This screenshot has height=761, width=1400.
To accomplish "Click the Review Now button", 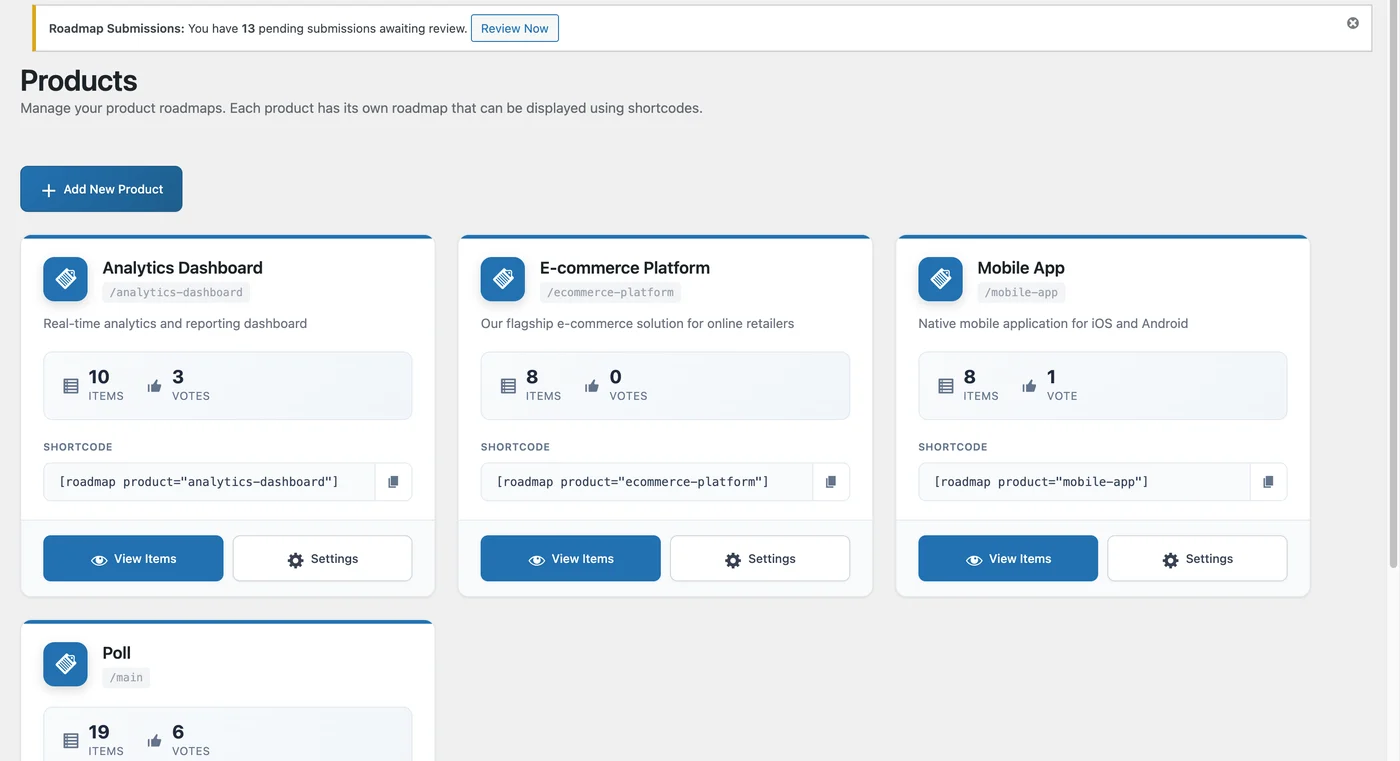I will coord(515,28).
